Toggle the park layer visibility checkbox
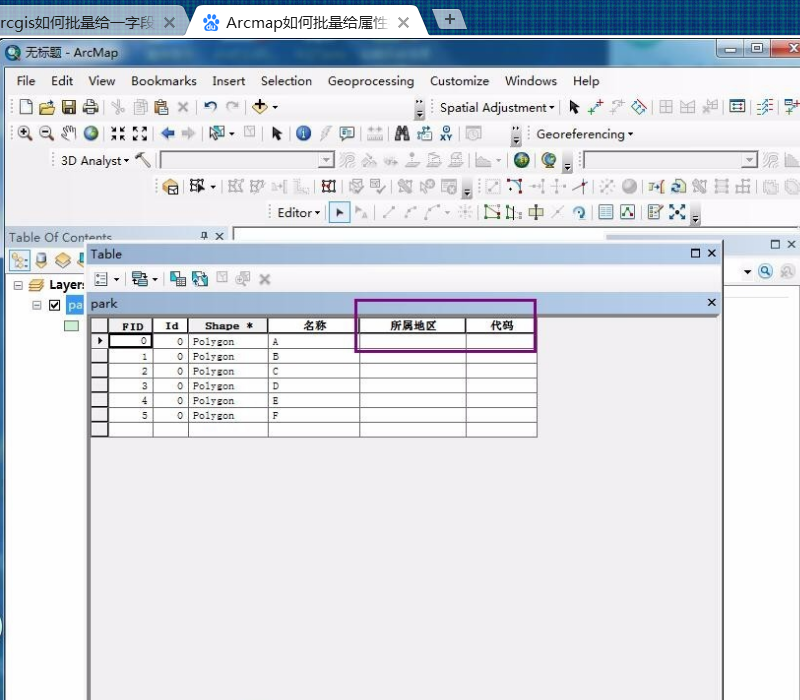 (x=55, y=305)
